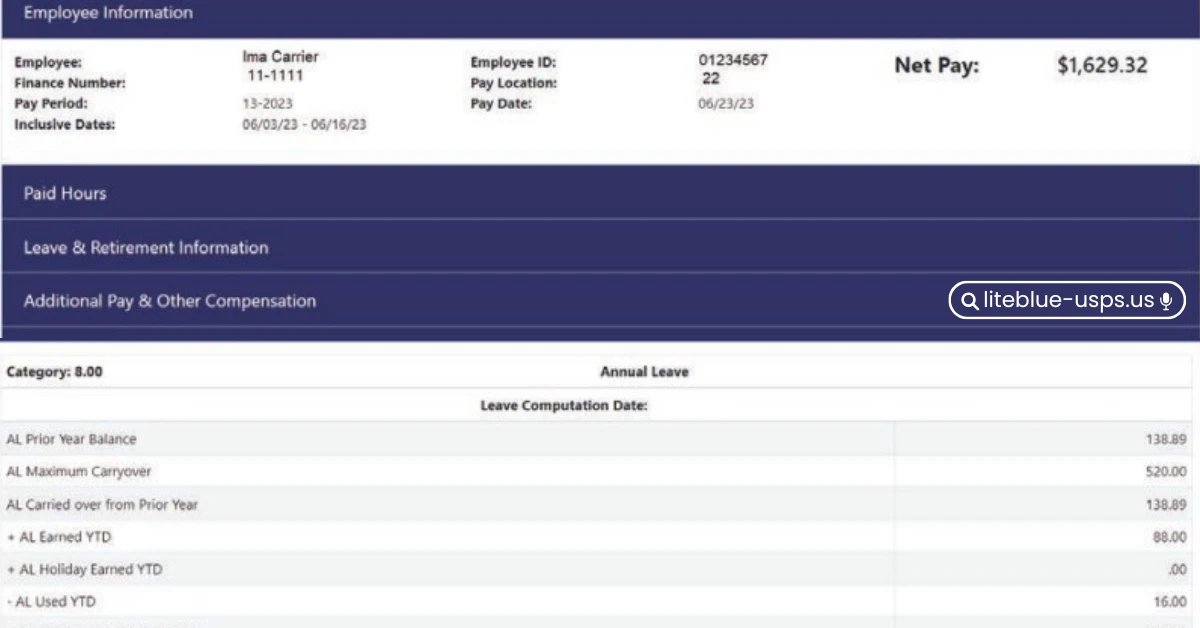This screenshot has width=1200, height=628.
Task: Expand Leave & Retirement Information section
Action: point(146,247)
